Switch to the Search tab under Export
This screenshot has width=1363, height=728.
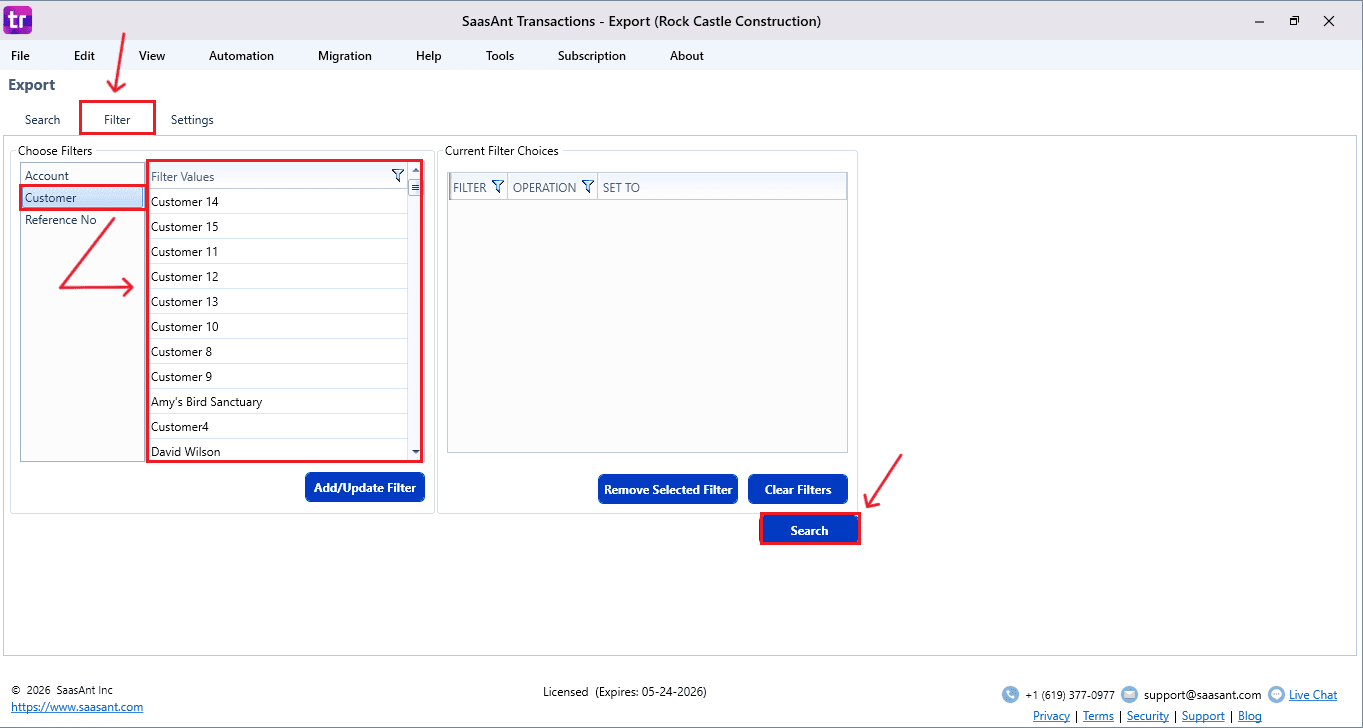(43, 120)
